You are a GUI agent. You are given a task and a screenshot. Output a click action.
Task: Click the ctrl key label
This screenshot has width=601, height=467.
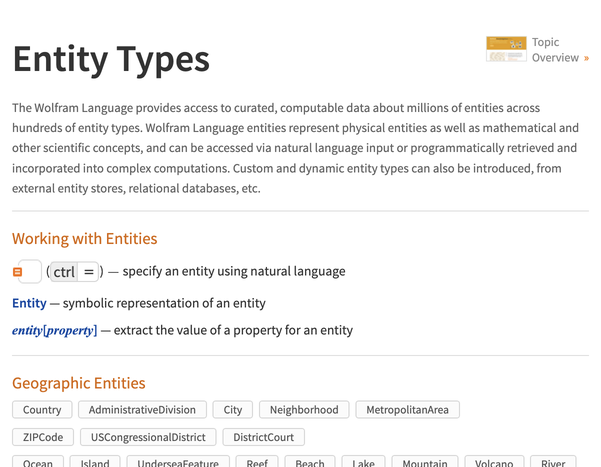[x=64, y=272]
